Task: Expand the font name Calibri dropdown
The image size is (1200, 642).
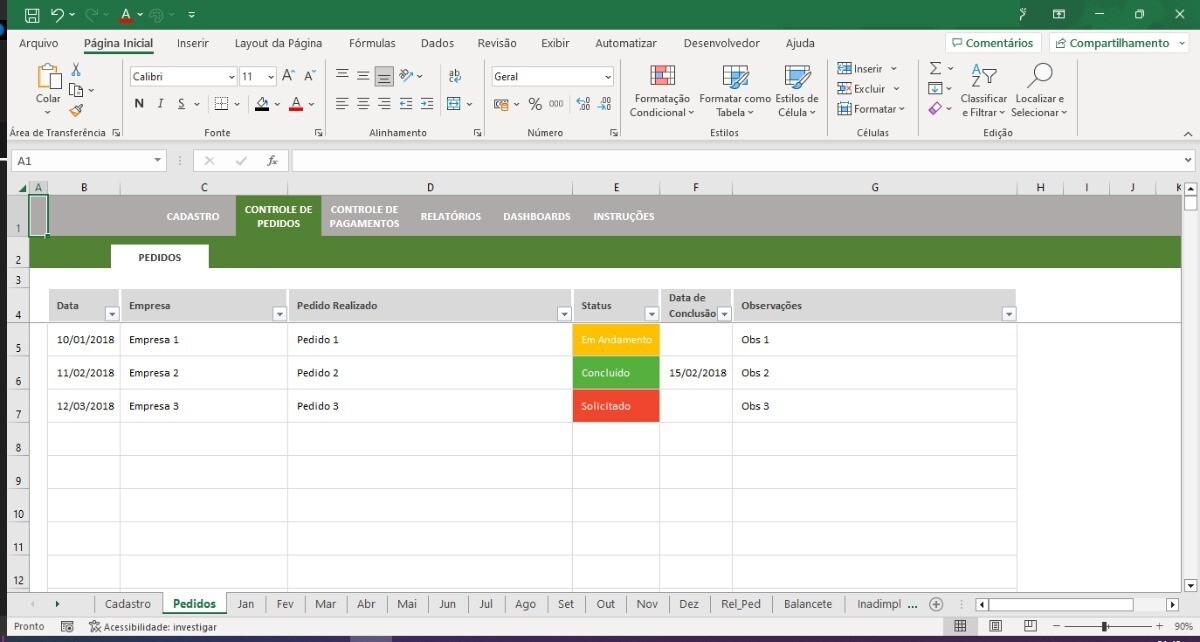Action: click(231, 77)
